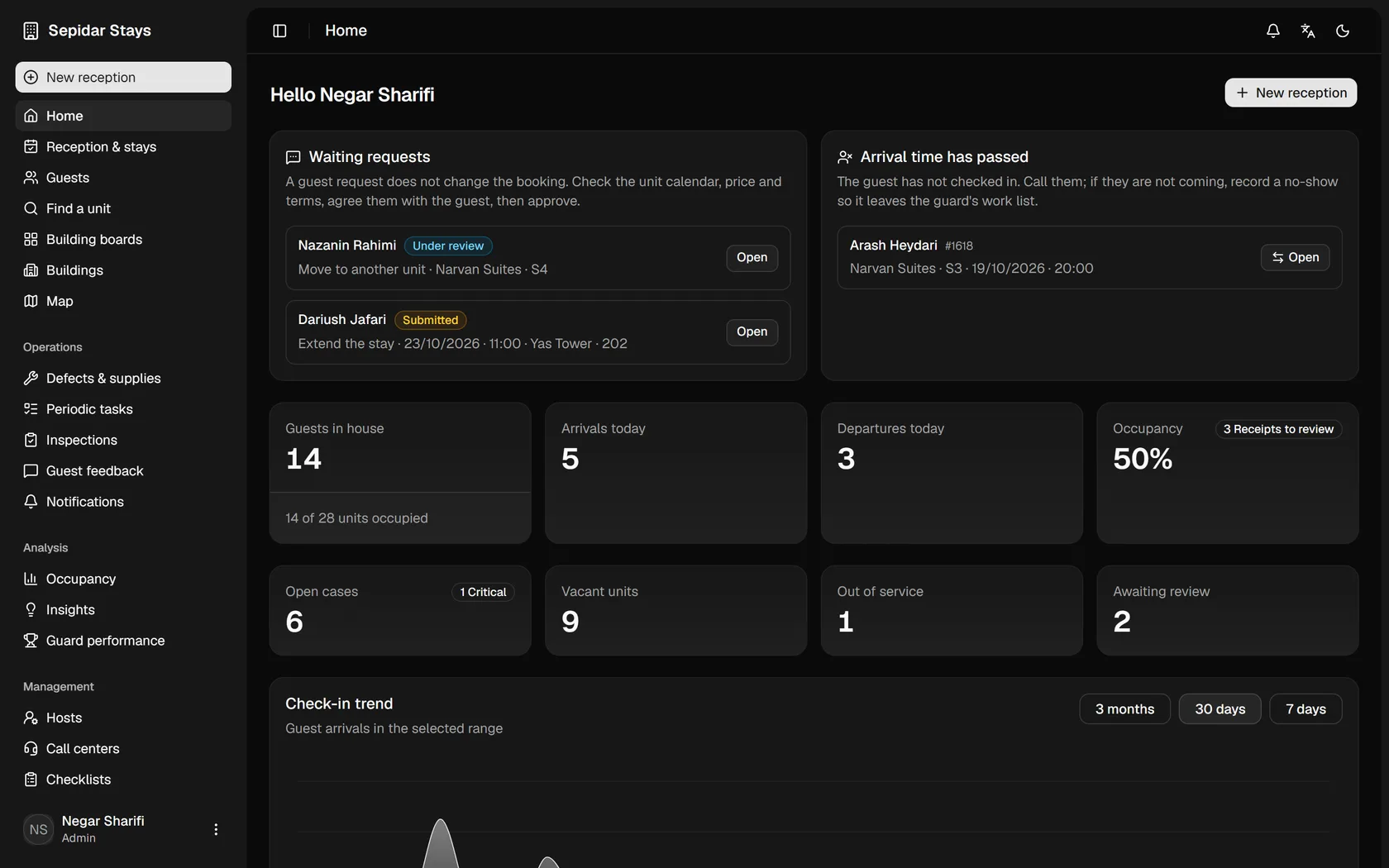Image resolution: width=1389 pixels, height=868 pixels.
Task: Click the NS avatar at sidebar bottom
Action: [x=39, y=829]
